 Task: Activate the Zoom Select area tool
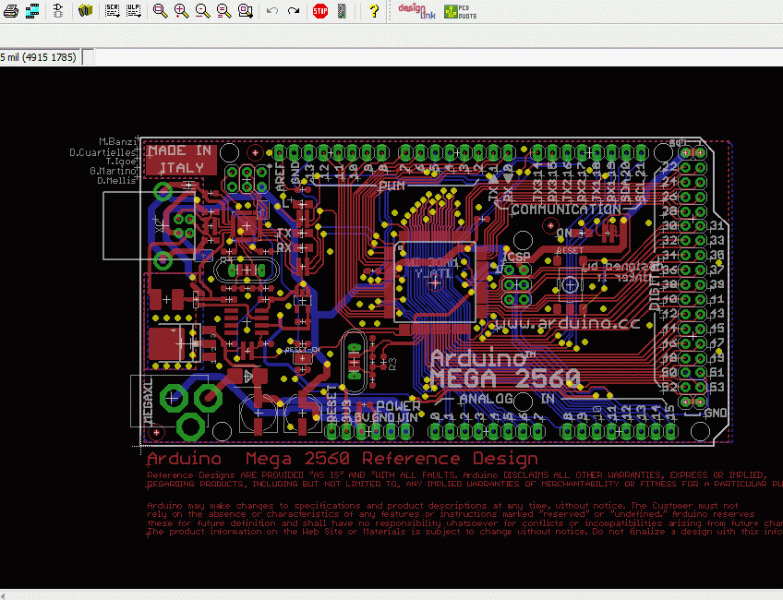point(245,11)
